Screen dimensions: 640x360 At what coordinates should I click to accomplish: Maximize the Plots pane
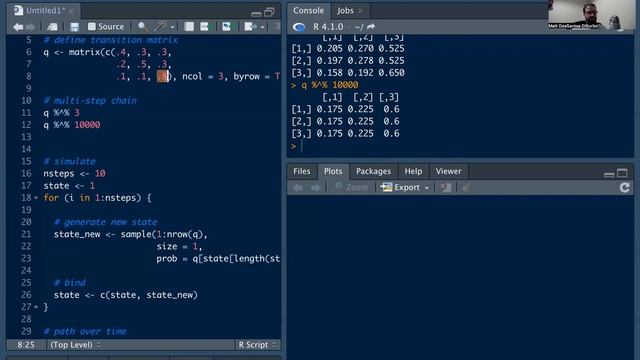(622, 173)
